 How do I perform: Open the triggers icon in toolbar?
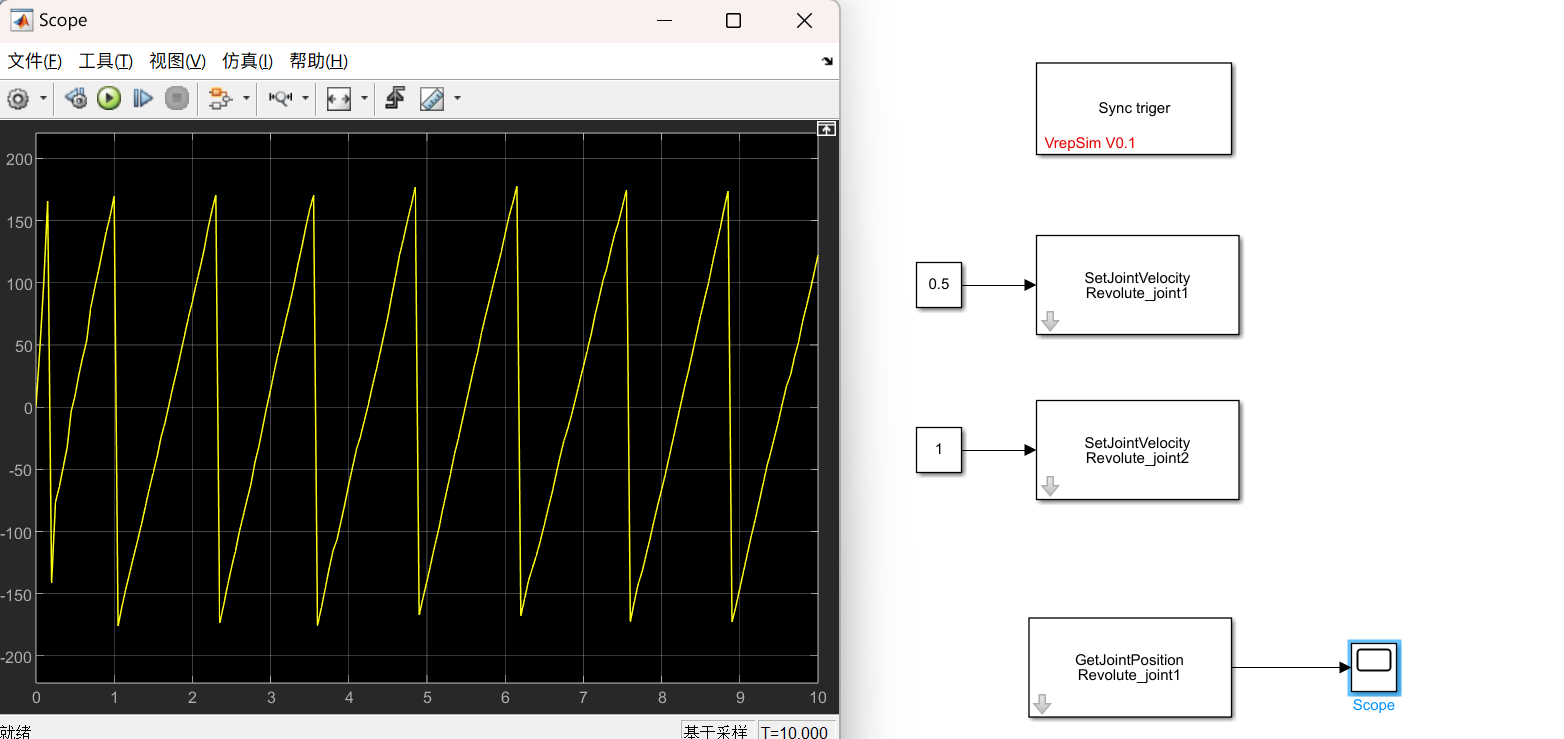(396, 98)
